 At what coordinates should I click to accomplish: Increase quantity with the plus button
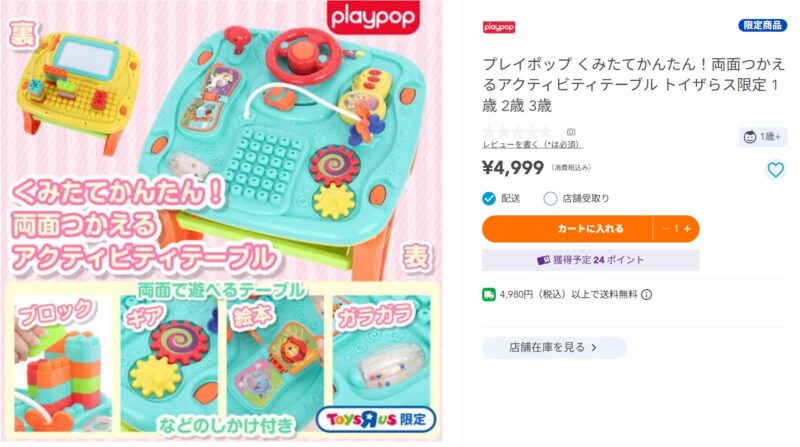[x=687, y=229]
